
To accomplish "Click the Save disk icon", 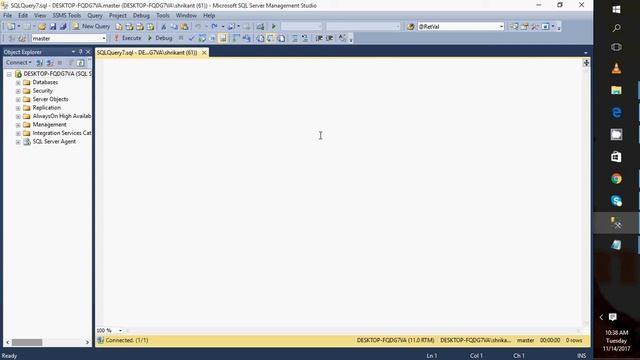I will tap(53, 27).
